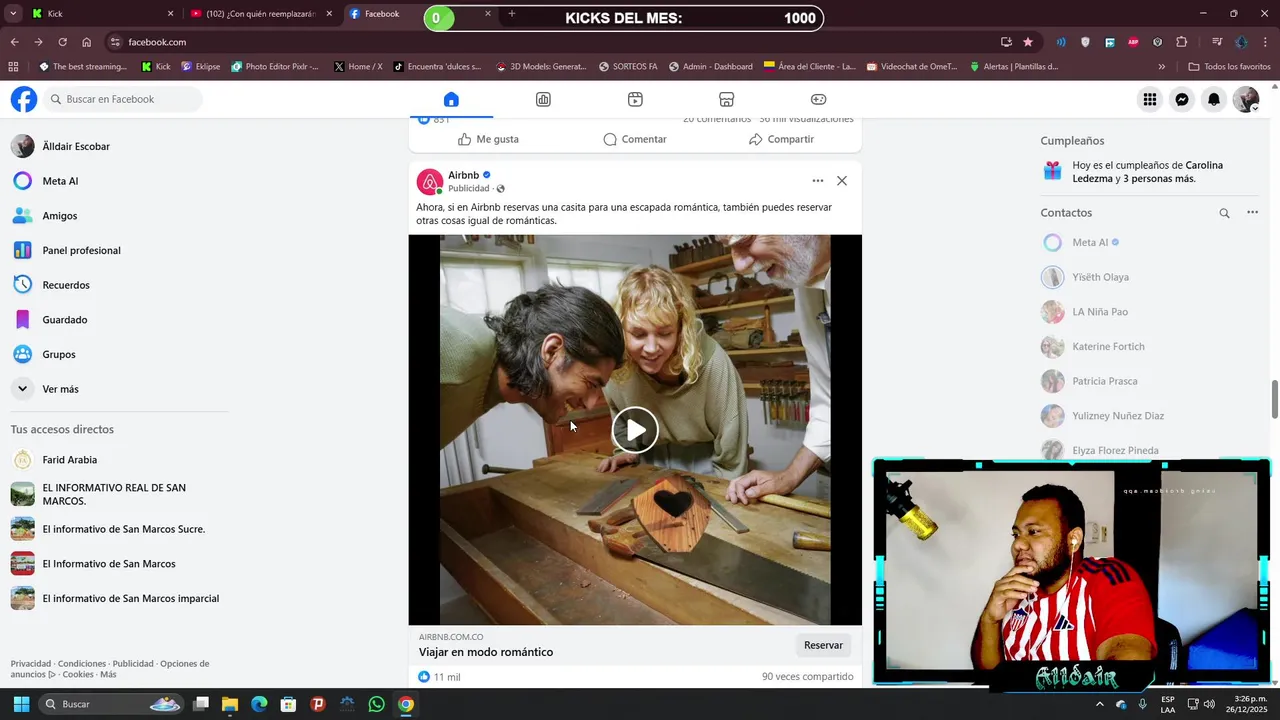Open the notifications bell
The image size is (1280, 720).
pyautogui.click(x=1214, y=99)
